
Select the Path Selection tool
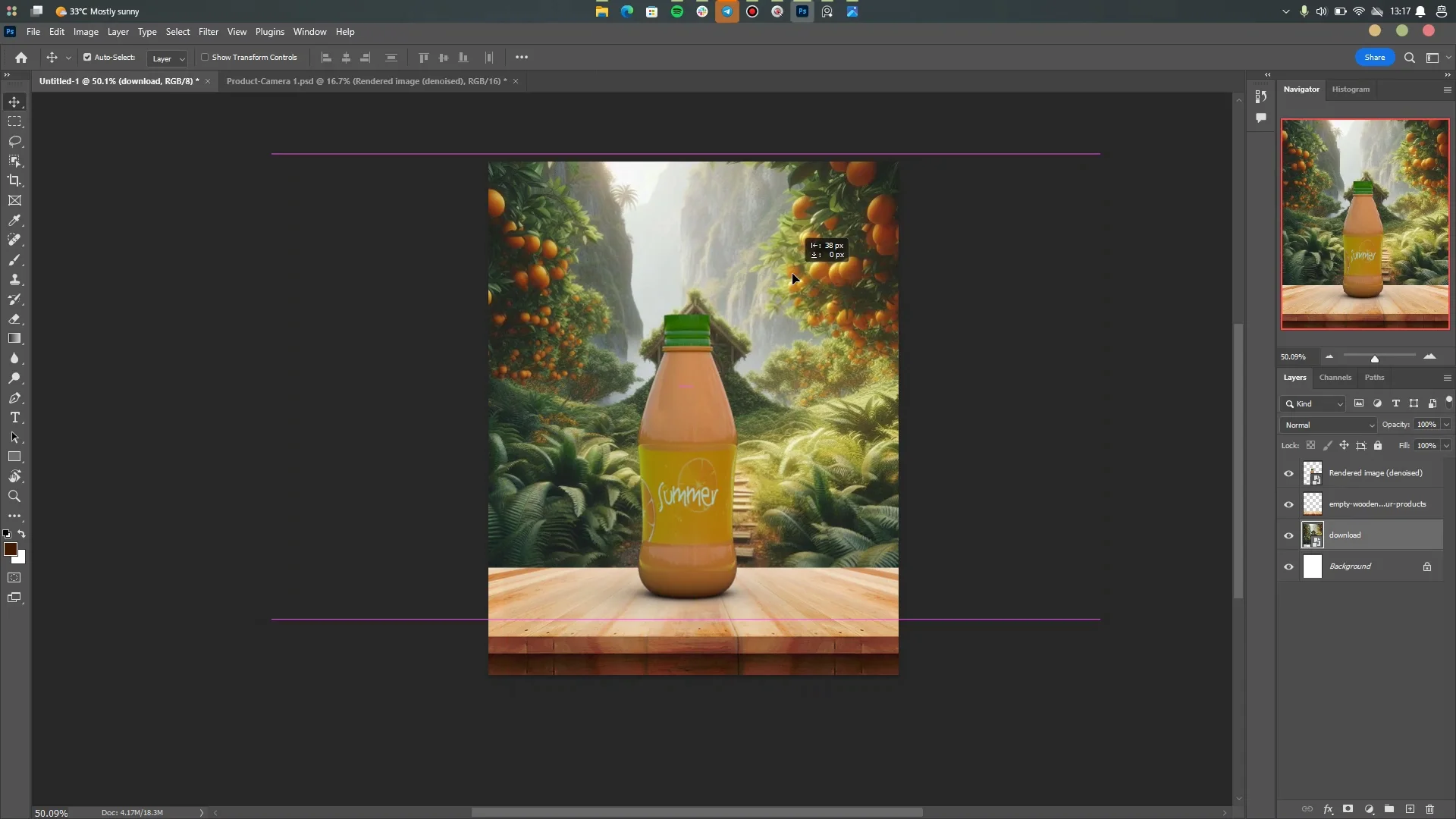pos(14,437)
